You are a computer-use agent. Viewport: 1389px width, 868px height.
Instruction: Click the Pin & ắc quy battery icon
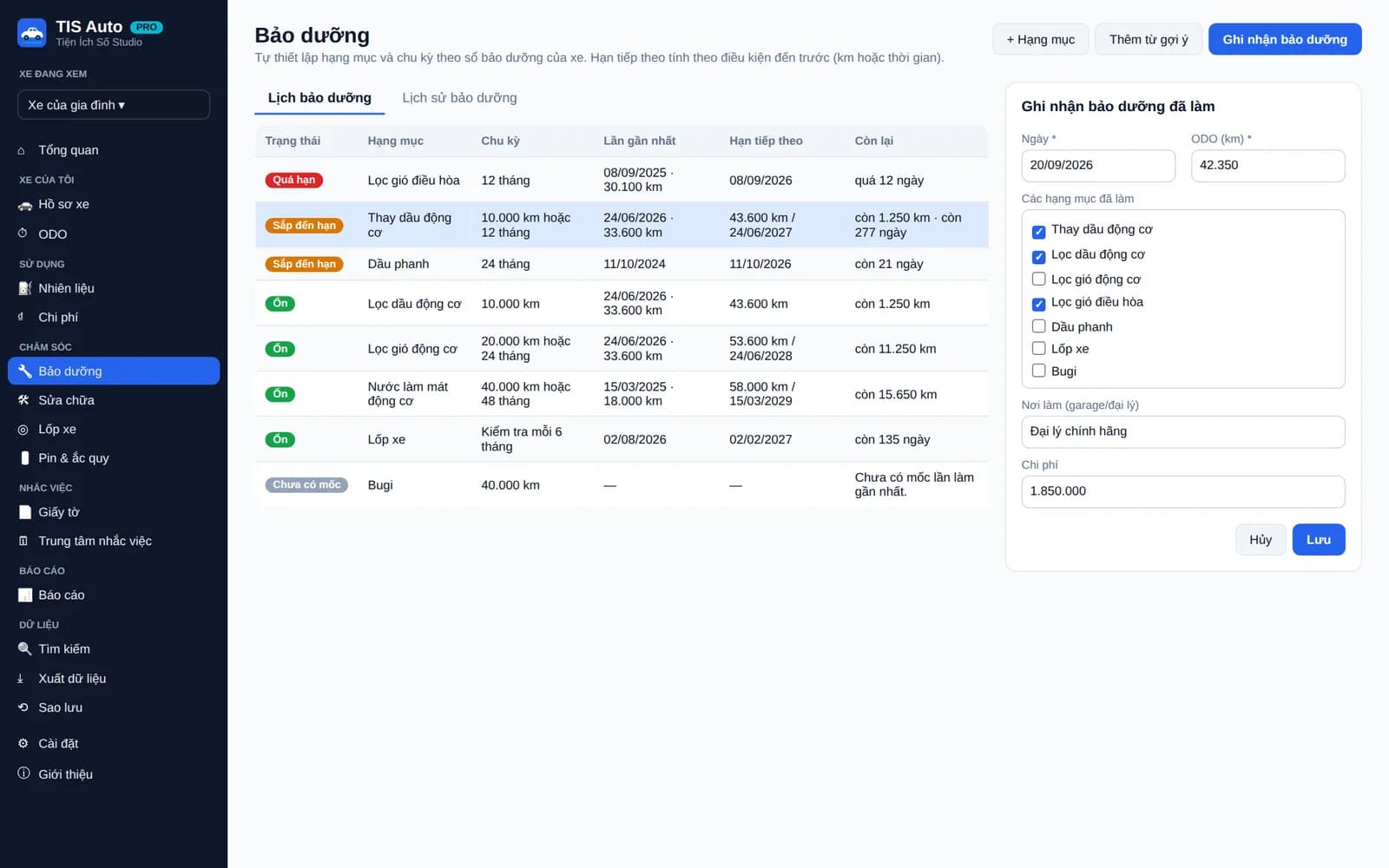[24, 458]
